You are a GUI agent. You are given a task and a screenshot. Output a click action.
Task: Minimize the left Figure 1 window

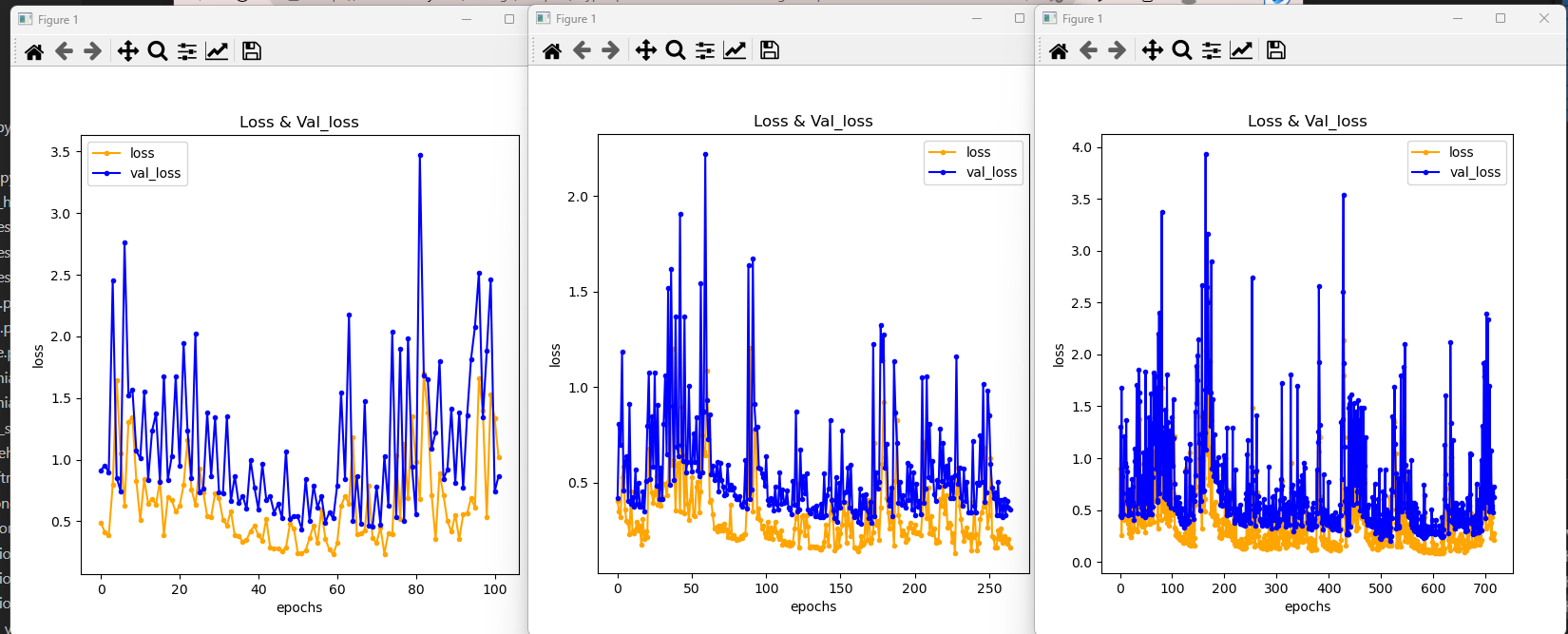tap(467, 19)
